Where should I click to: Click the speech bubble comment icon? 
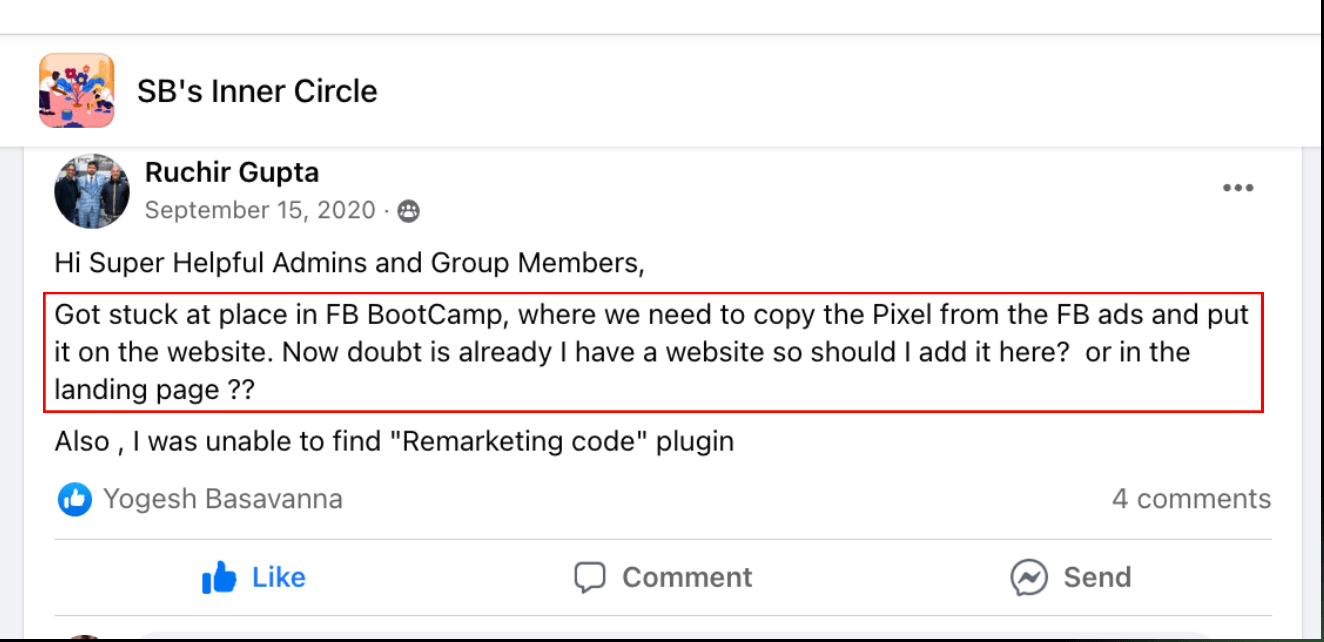coord(590,577)
